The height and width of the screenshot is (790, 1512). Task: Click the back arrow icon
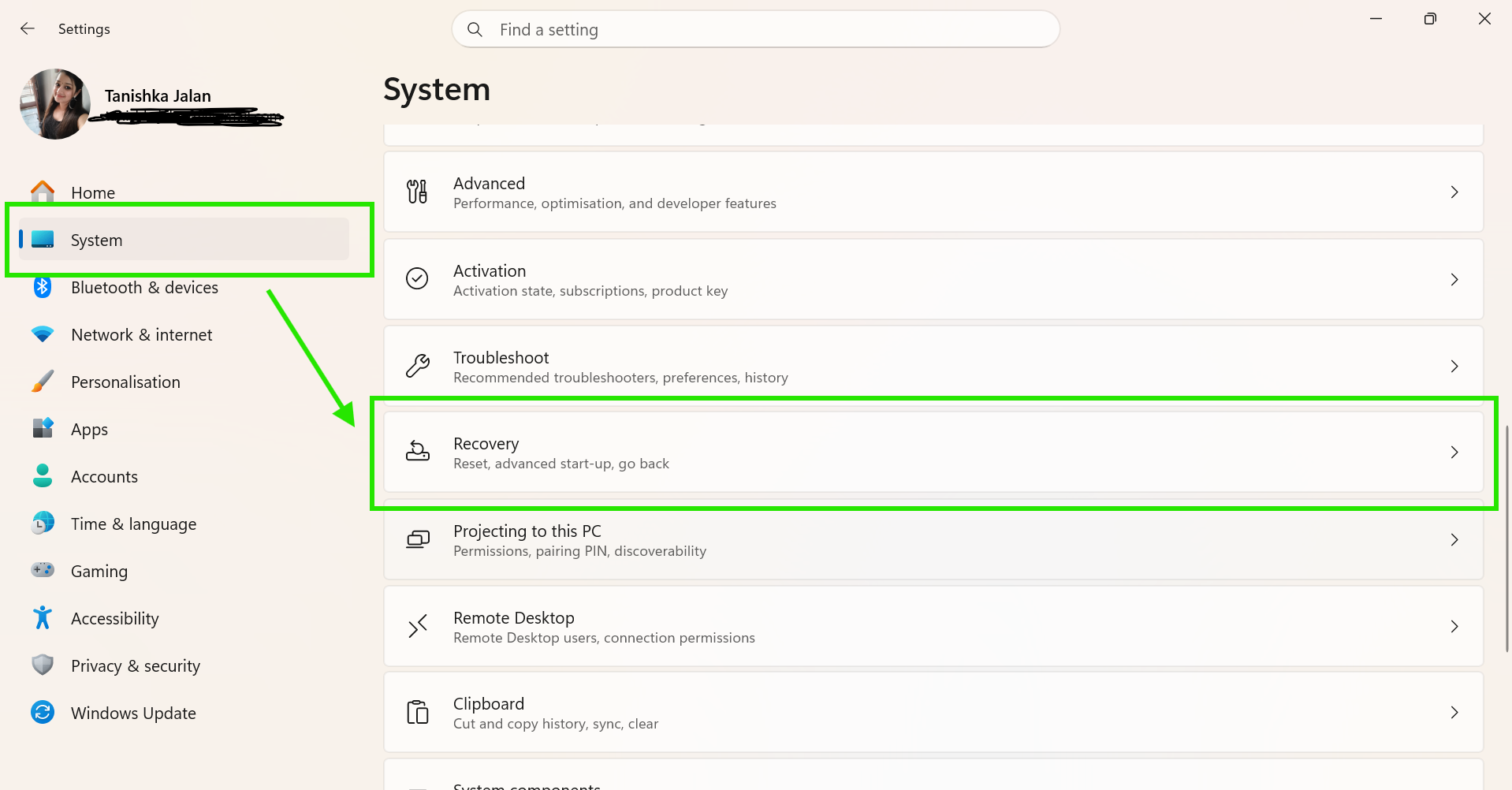(x=28, y=29)
